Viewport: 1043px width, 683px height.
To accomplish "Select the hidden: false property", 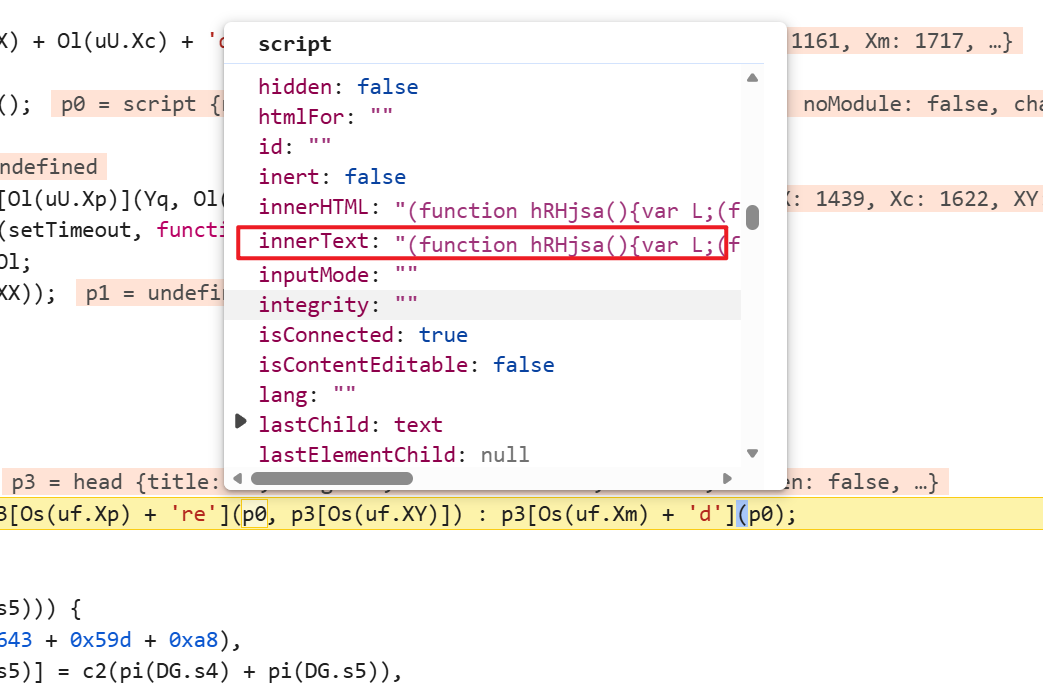I will point(338,87).
